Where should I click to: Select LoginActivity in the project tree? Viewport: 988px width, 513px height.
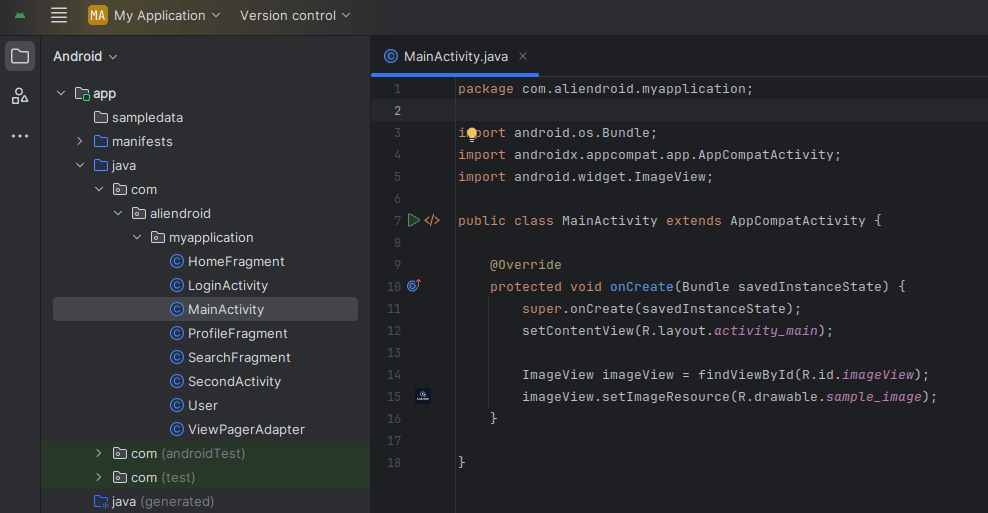[x=205, y=285]
